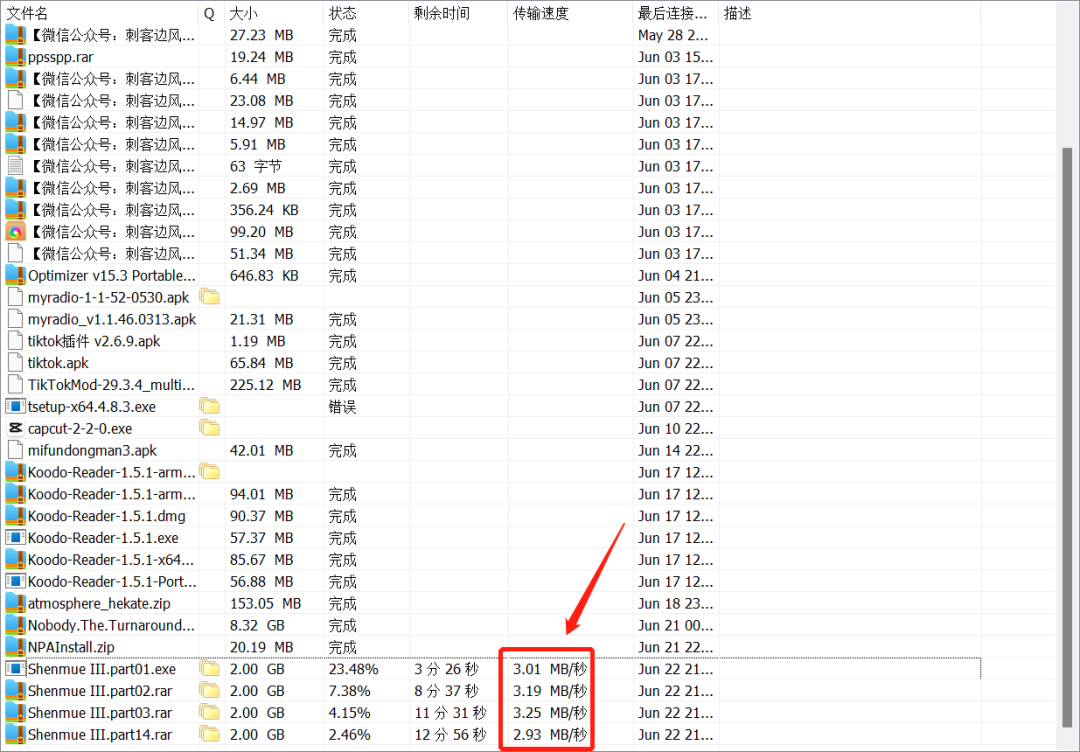The image size is (1080, 752).
Task: Click the Koodo-Reader-1.5.1.exe program icon
Action: [x=15, y=538]
